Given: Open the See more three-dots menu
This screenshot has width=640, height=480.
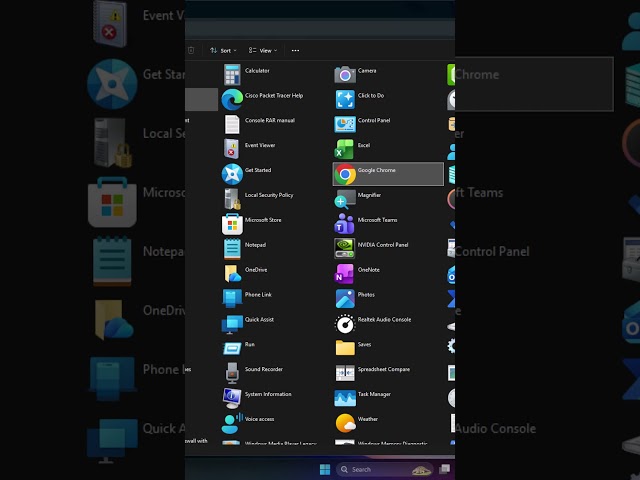Looking at the screenshot, I should pyautogui.click(x=296, y=51).
